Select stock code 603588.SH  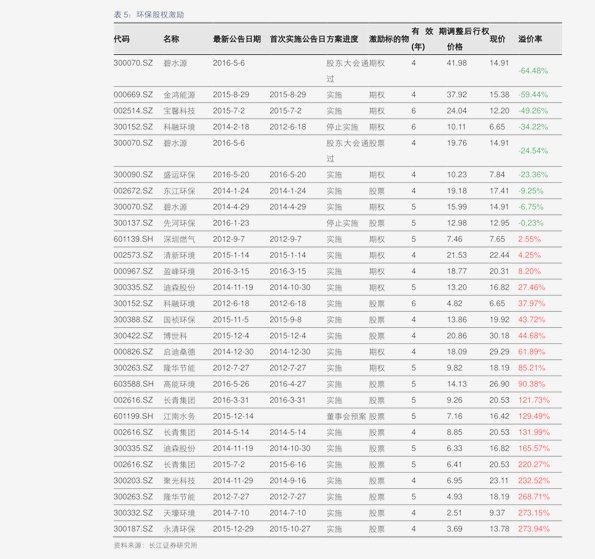(x=134, y=384)
